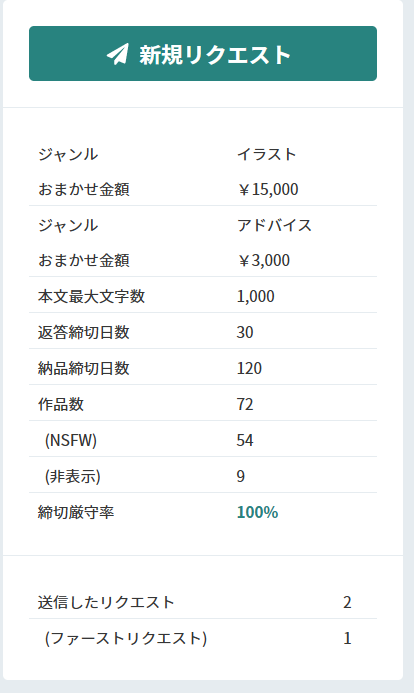This screenshot has height=693, width=414.
Task: Click the (NSFW) works count 54
Action: click(245, 440)
